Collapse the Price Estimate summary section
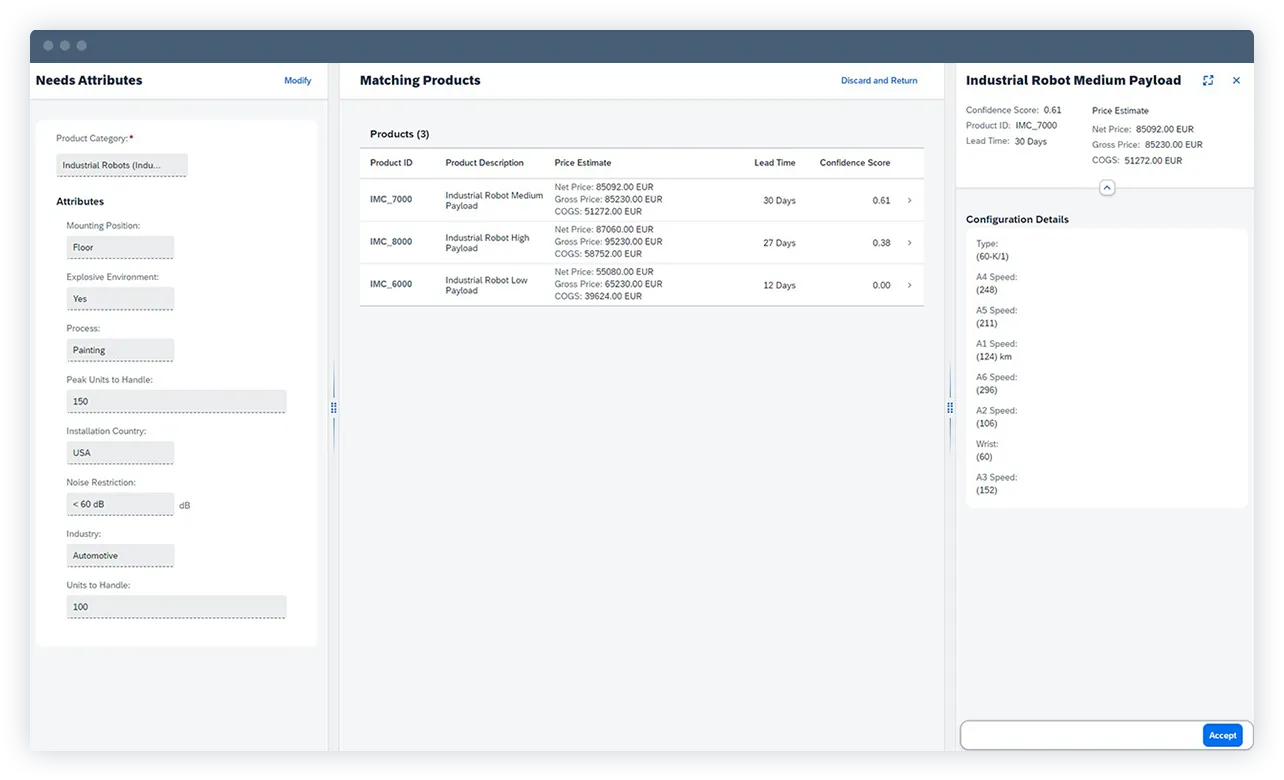This screenshot has height=780, width=1284. pyautogui.click(x=1106, y=187)
